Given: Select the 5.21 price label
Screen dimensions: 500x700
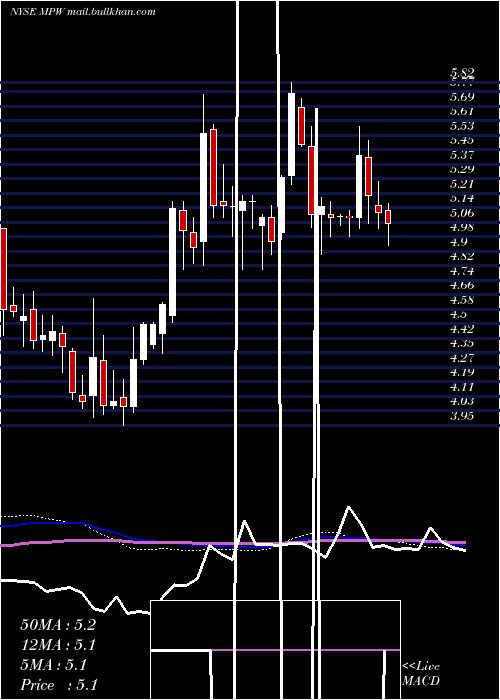Looking at the screenshot, I should (x=462, y=184).
